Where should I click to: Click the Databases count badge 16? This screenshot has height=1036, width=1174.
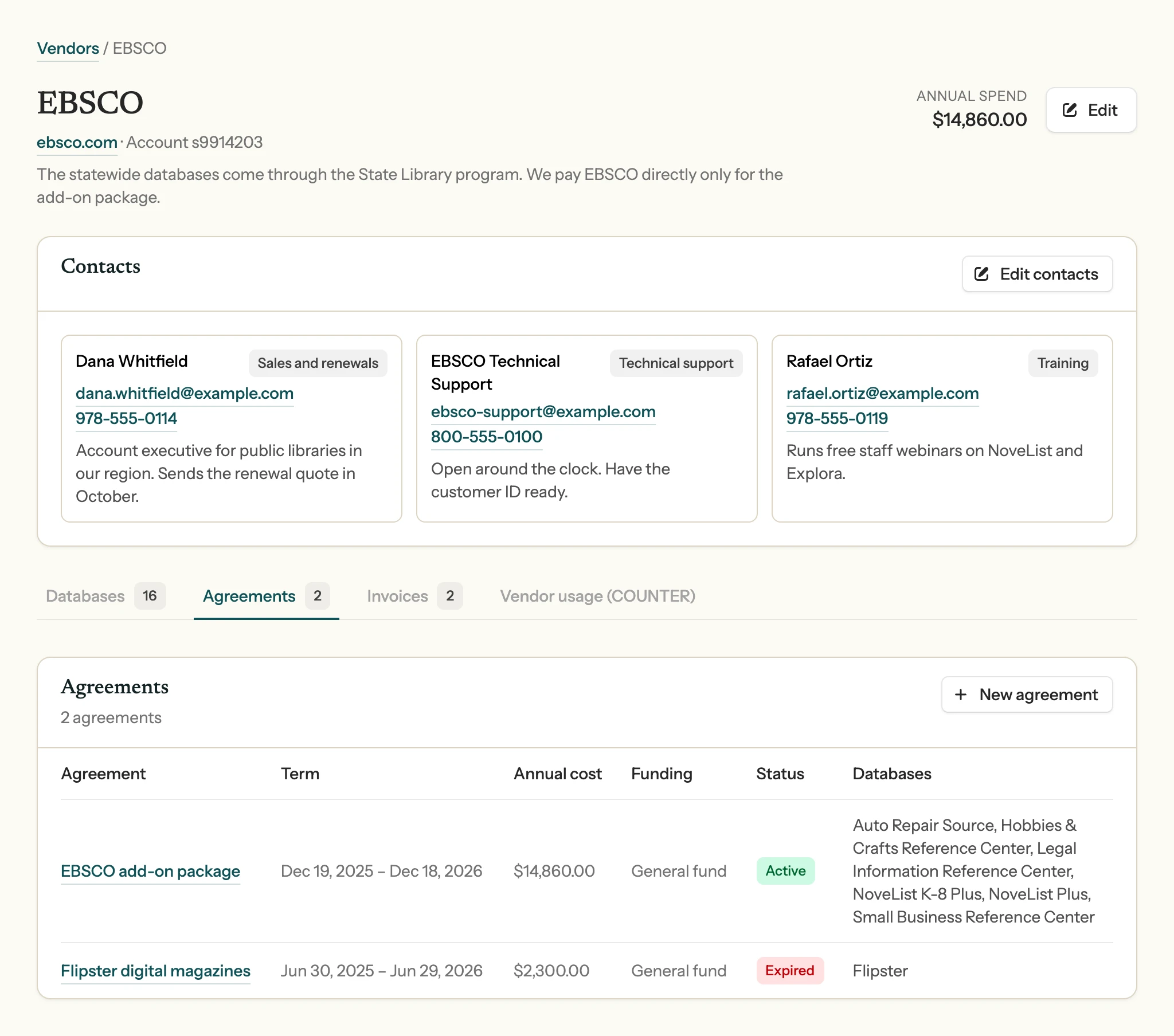(150, 596)
